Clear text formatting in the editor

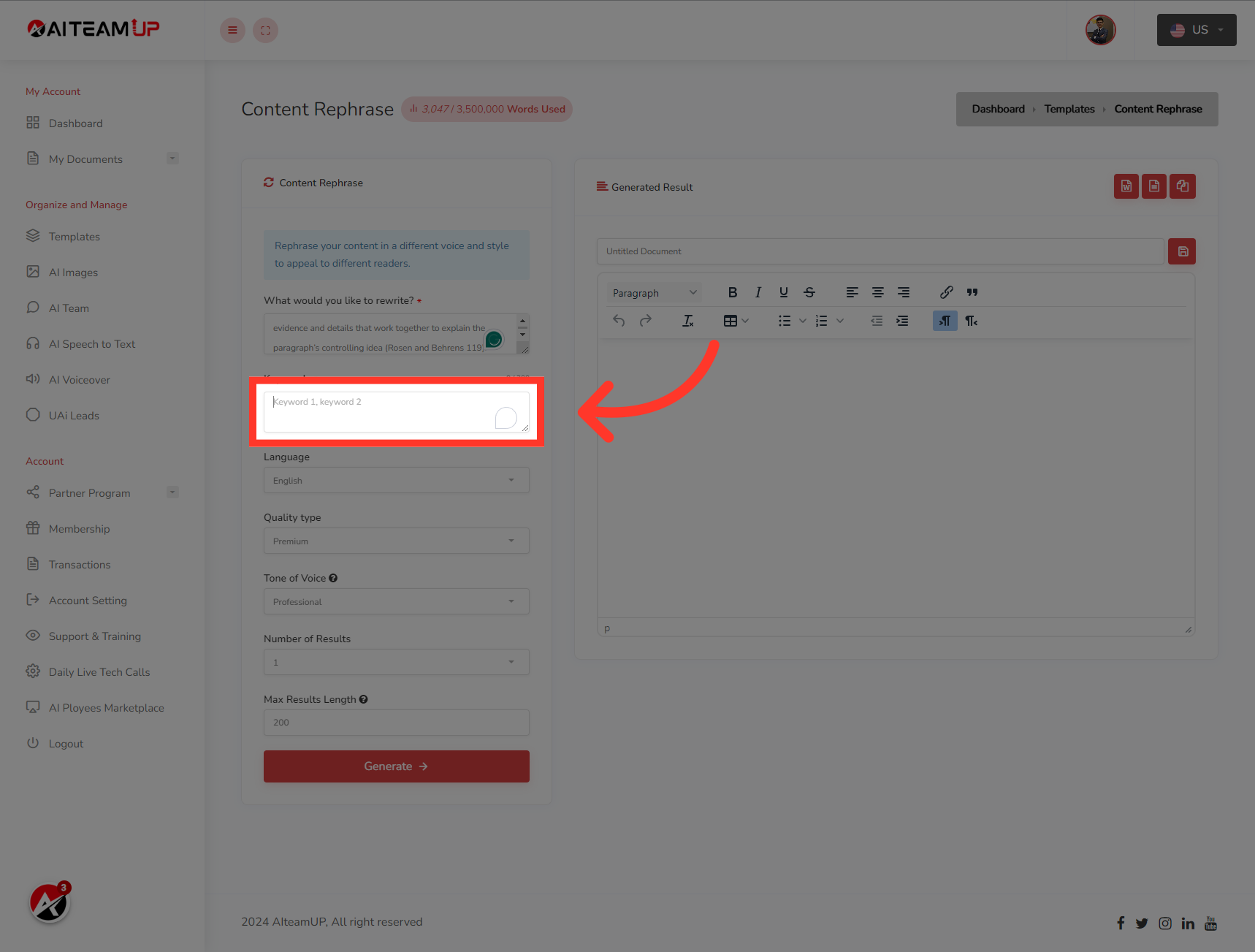[687, 320]
